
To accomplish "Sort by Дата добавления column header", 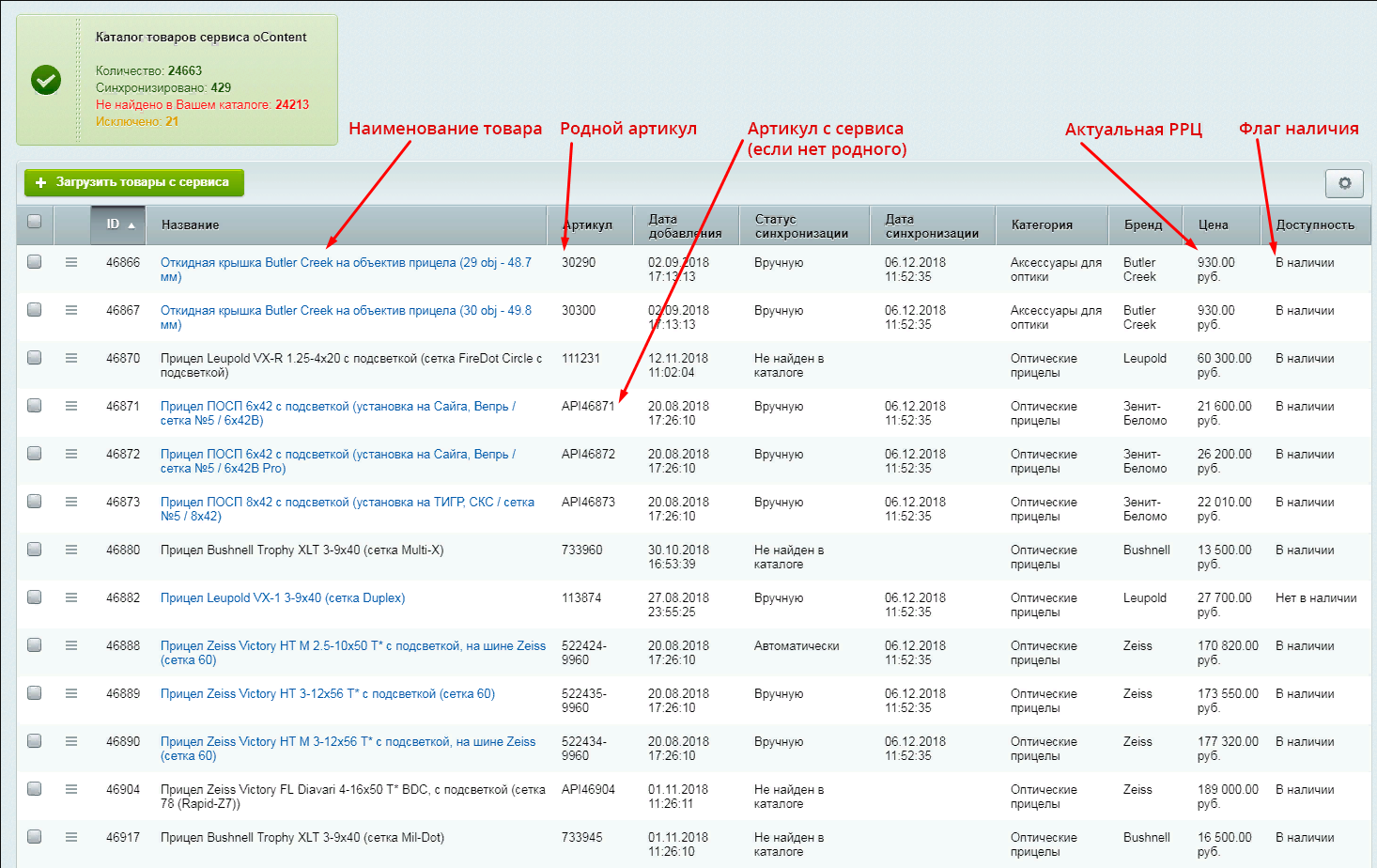I will (687, 225).
